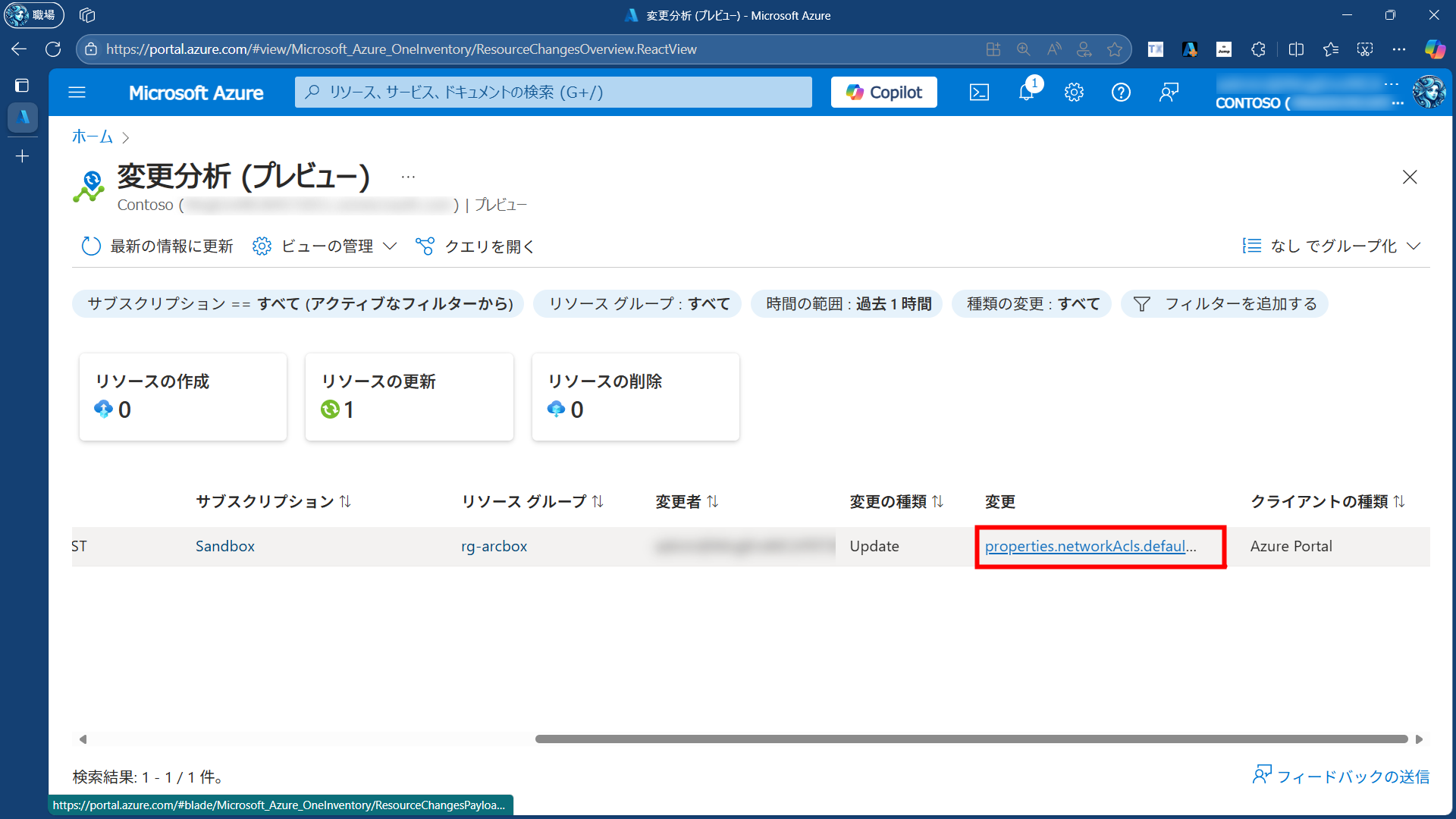
Task: Click the help question mark icon
Action: click(x=1121, y=93)
